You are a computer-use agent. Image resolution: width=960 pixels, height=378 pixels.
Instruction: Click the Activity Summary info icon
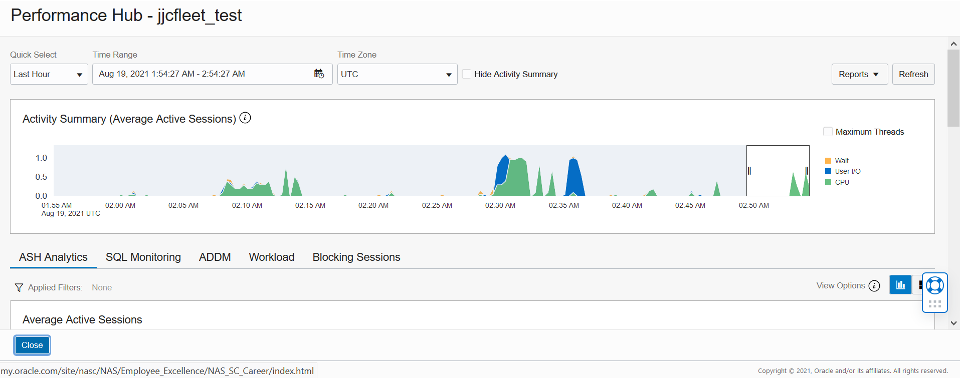[245, 118]
